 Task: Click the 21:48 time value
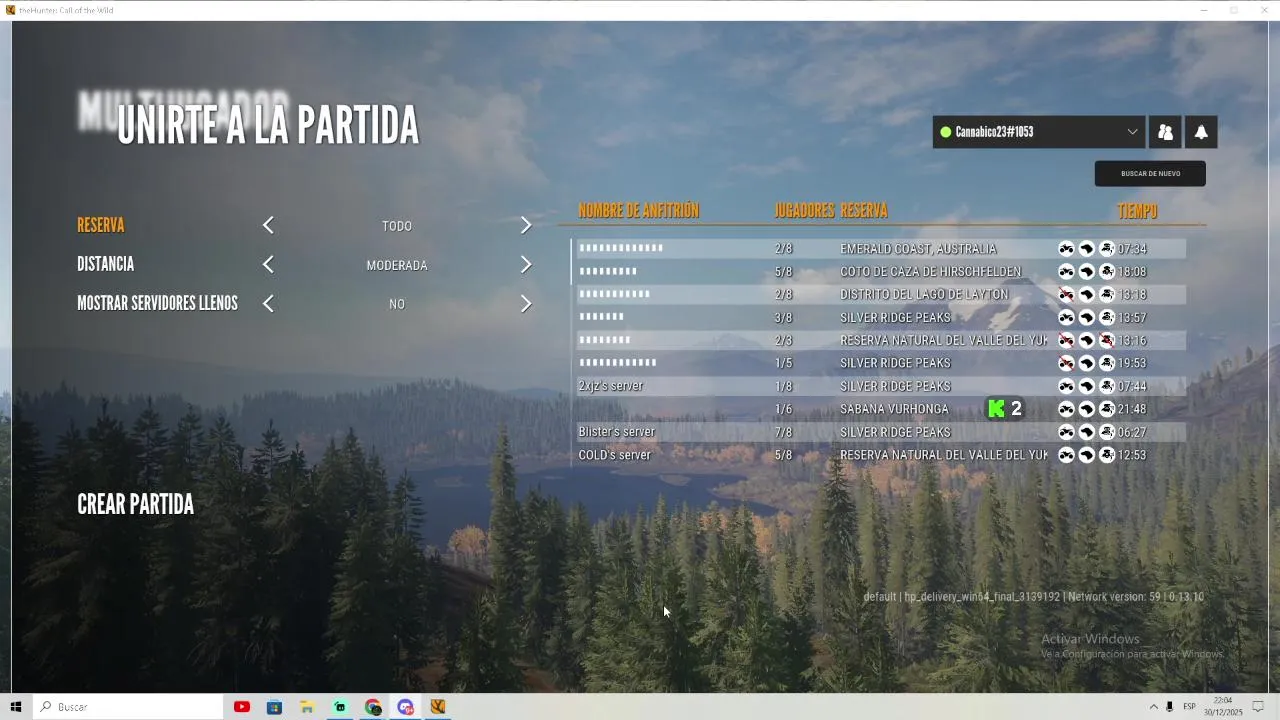tap(1132, 409)
